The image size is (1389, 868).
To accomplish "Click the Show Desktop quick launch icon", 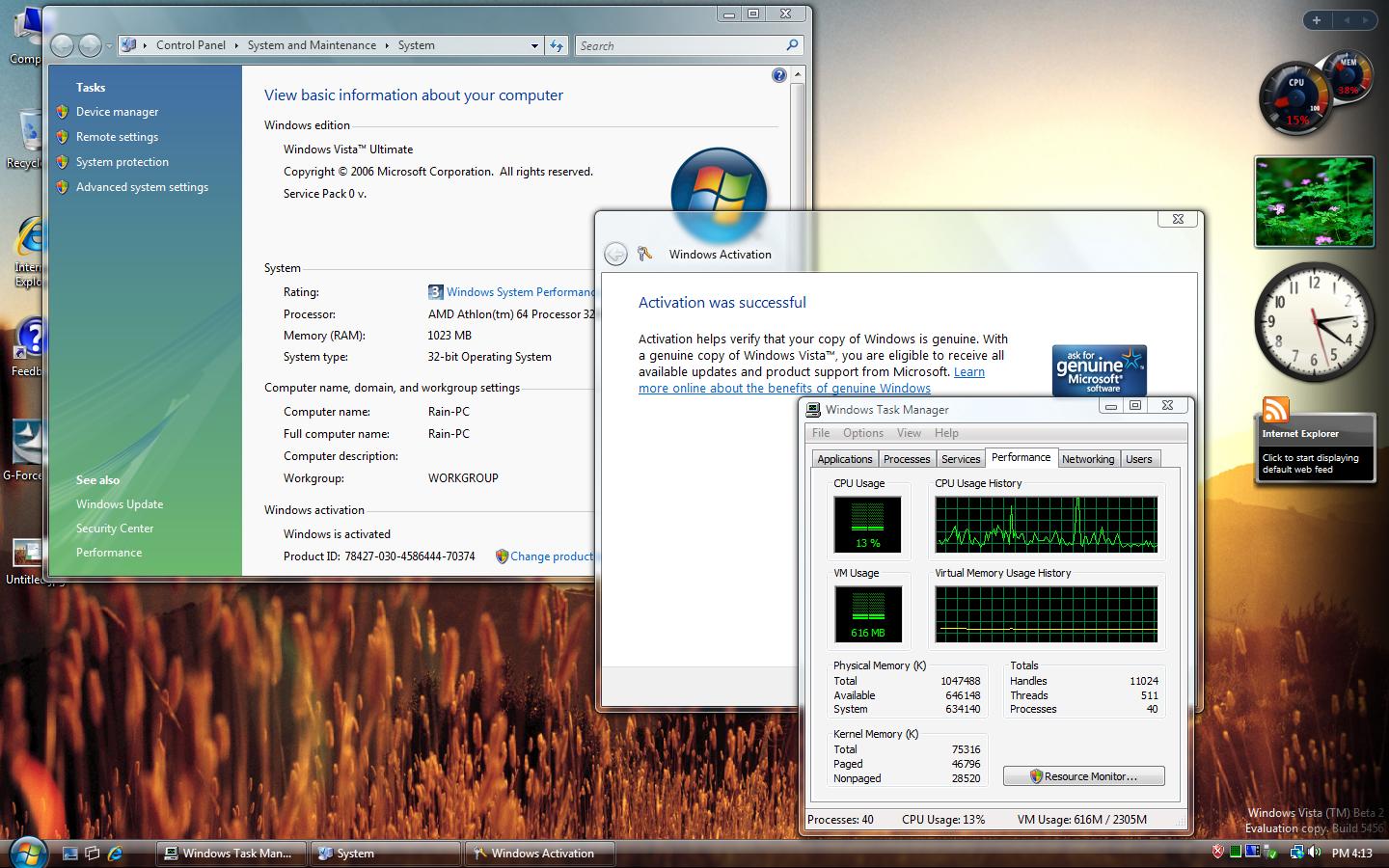I will click(x=70, y=853).
